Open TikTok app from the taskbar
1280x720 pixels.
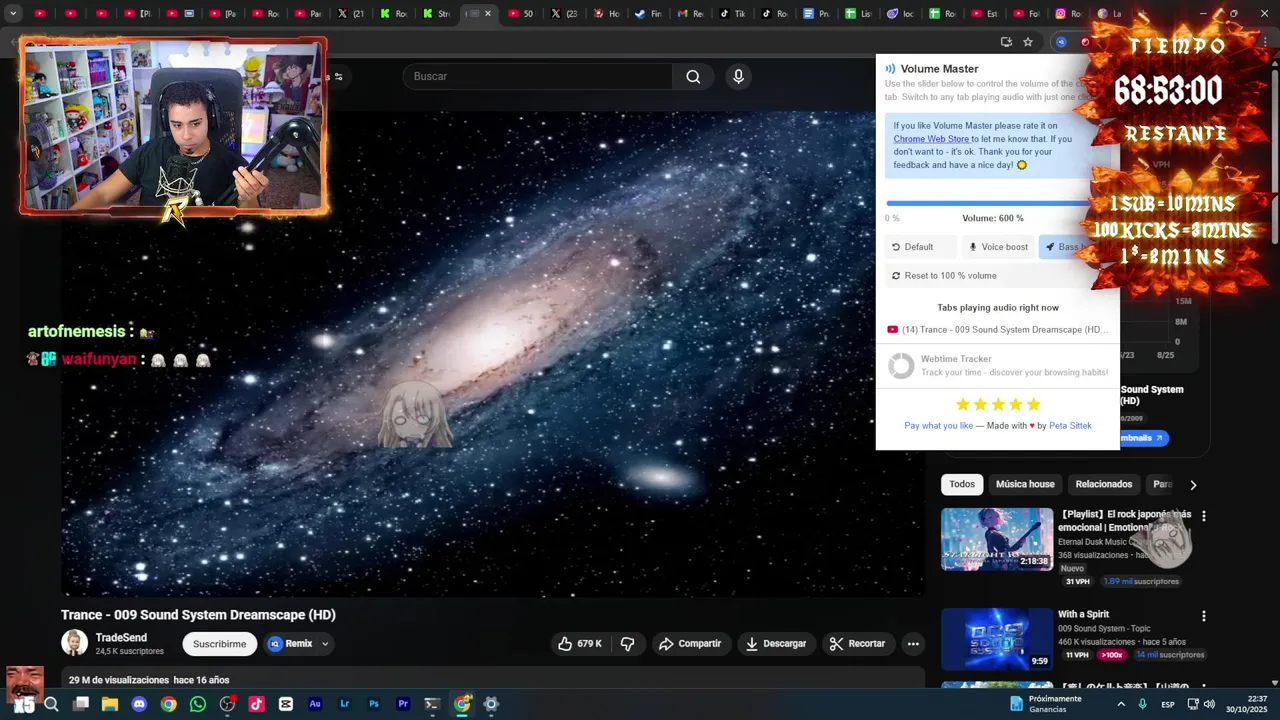pyautogui.click(x=257, y=704)
